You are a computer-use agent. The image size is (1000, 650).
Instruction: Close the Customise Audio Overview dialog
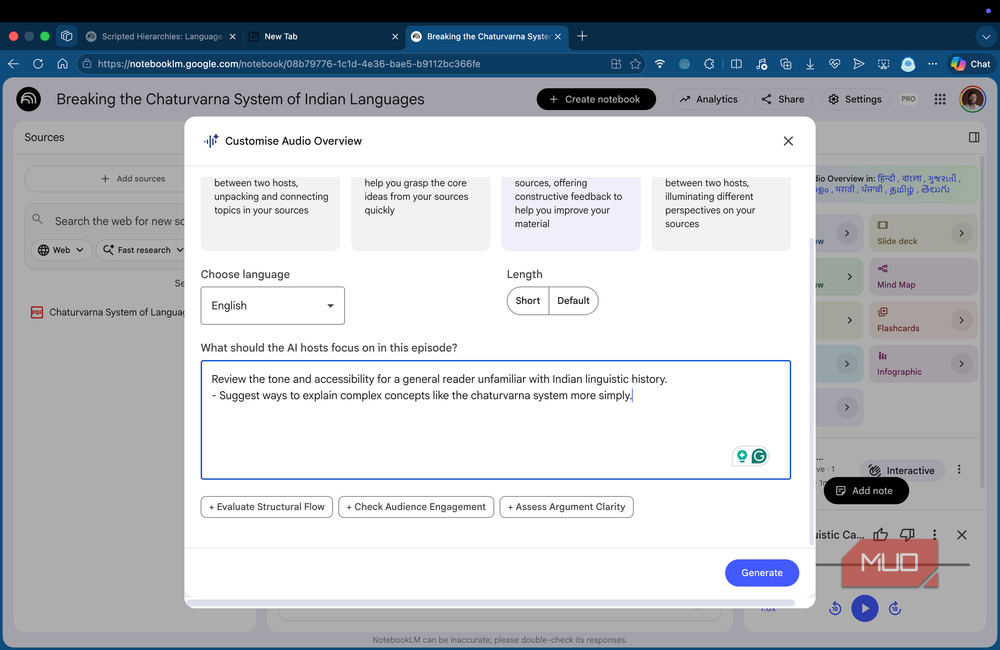tap(788, 141)
